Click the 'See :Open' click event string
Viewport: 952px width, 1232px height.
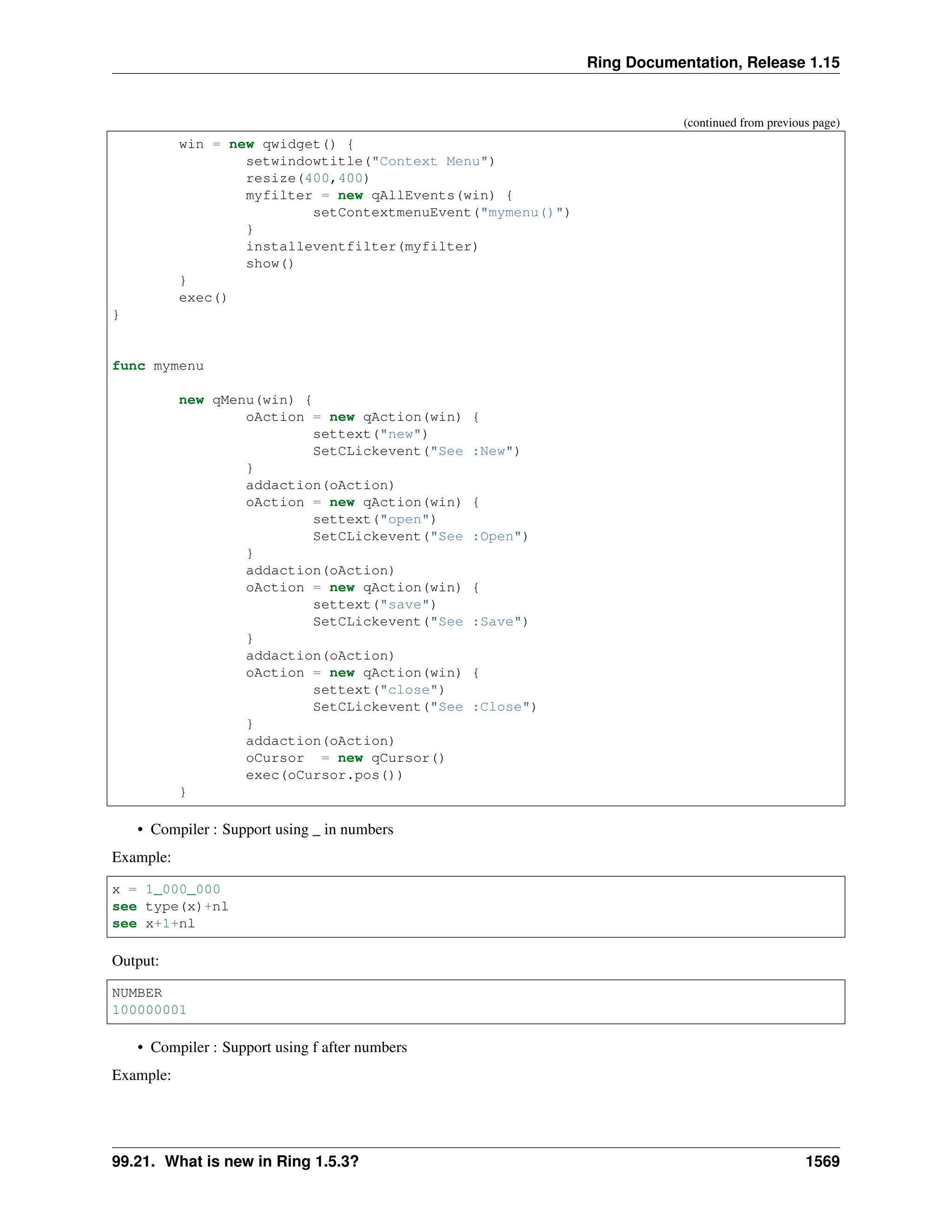[x=476, y=537]
